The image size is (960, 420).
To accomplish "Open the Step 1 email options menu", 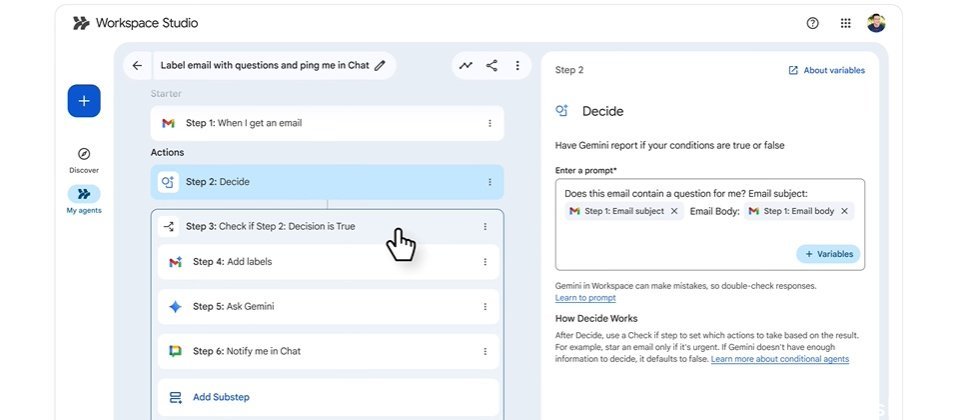I will click(489, 123).
